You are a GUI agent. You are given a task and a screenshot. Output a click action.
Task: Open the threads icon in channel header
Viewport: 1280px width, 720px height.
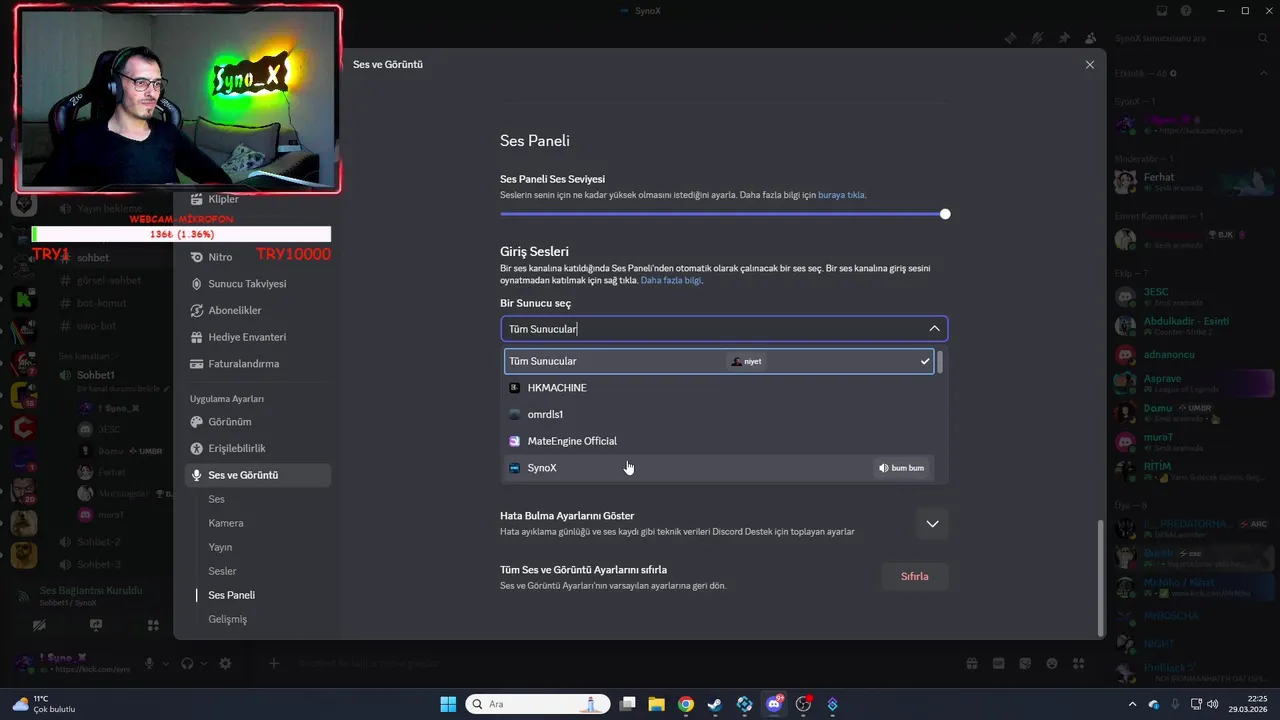pyautogui.click(x=1011, y=38)
